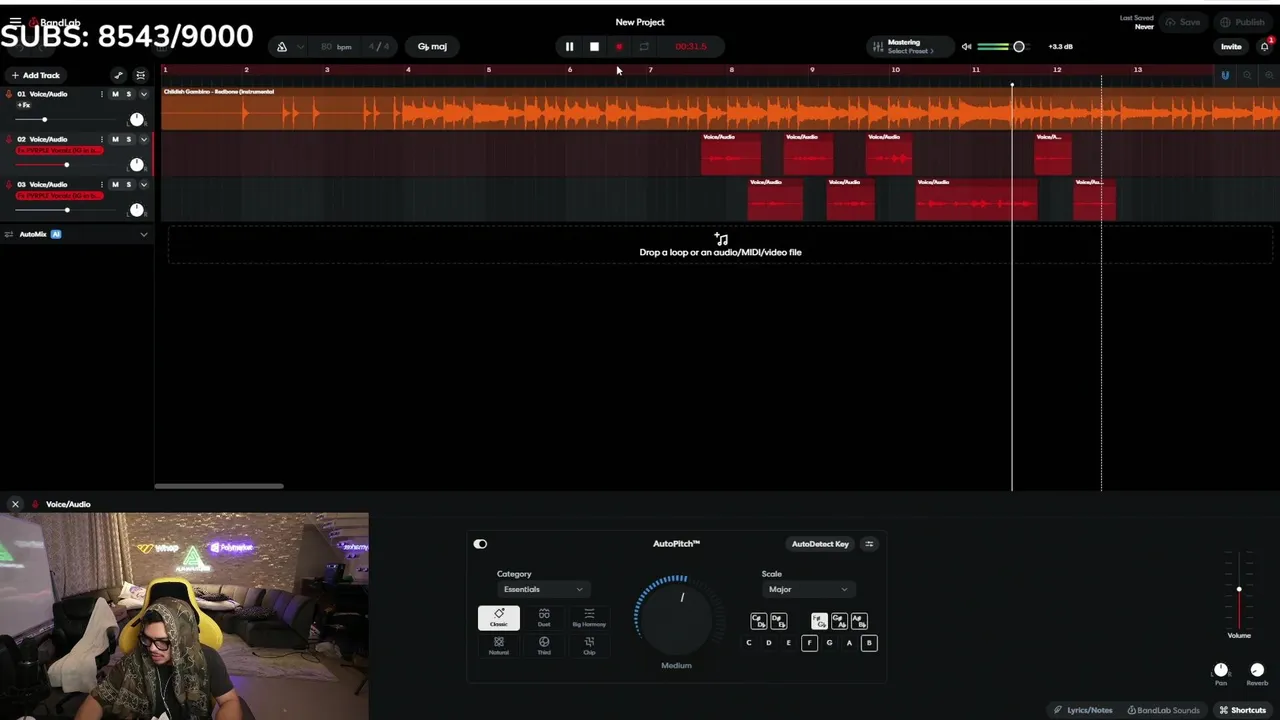Select the Chip AutoPitch preset
The image size is (1280, 720).
(x=589, y=646)
